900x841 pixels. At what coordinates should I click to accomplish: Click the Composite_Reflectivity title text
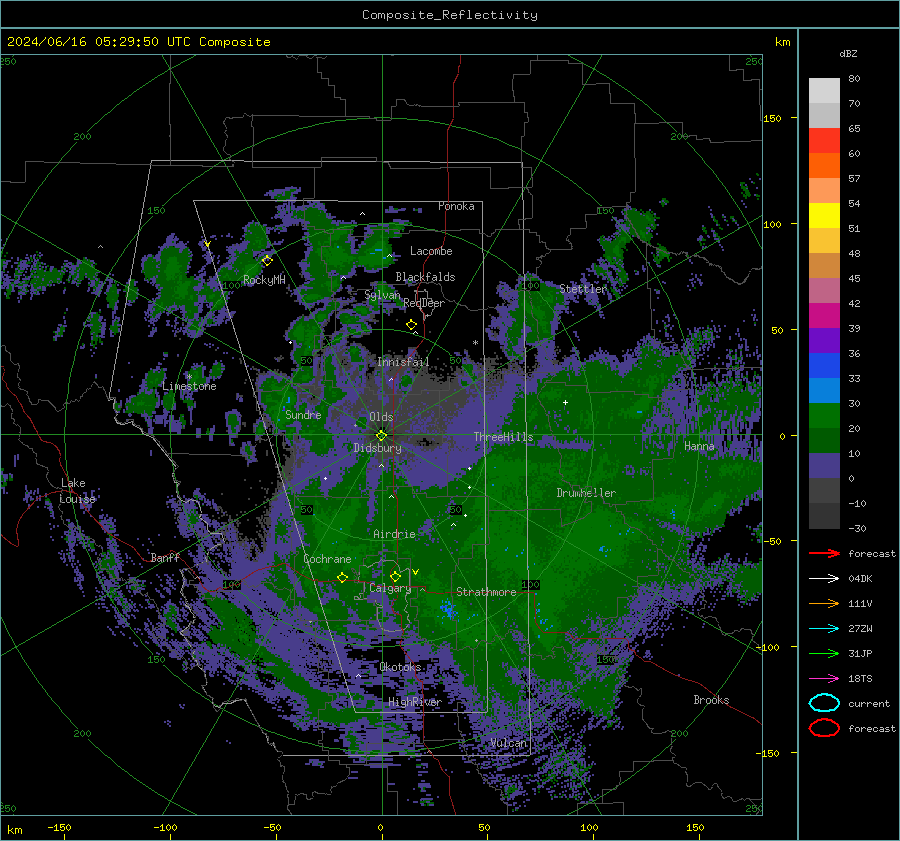(449, 15)
